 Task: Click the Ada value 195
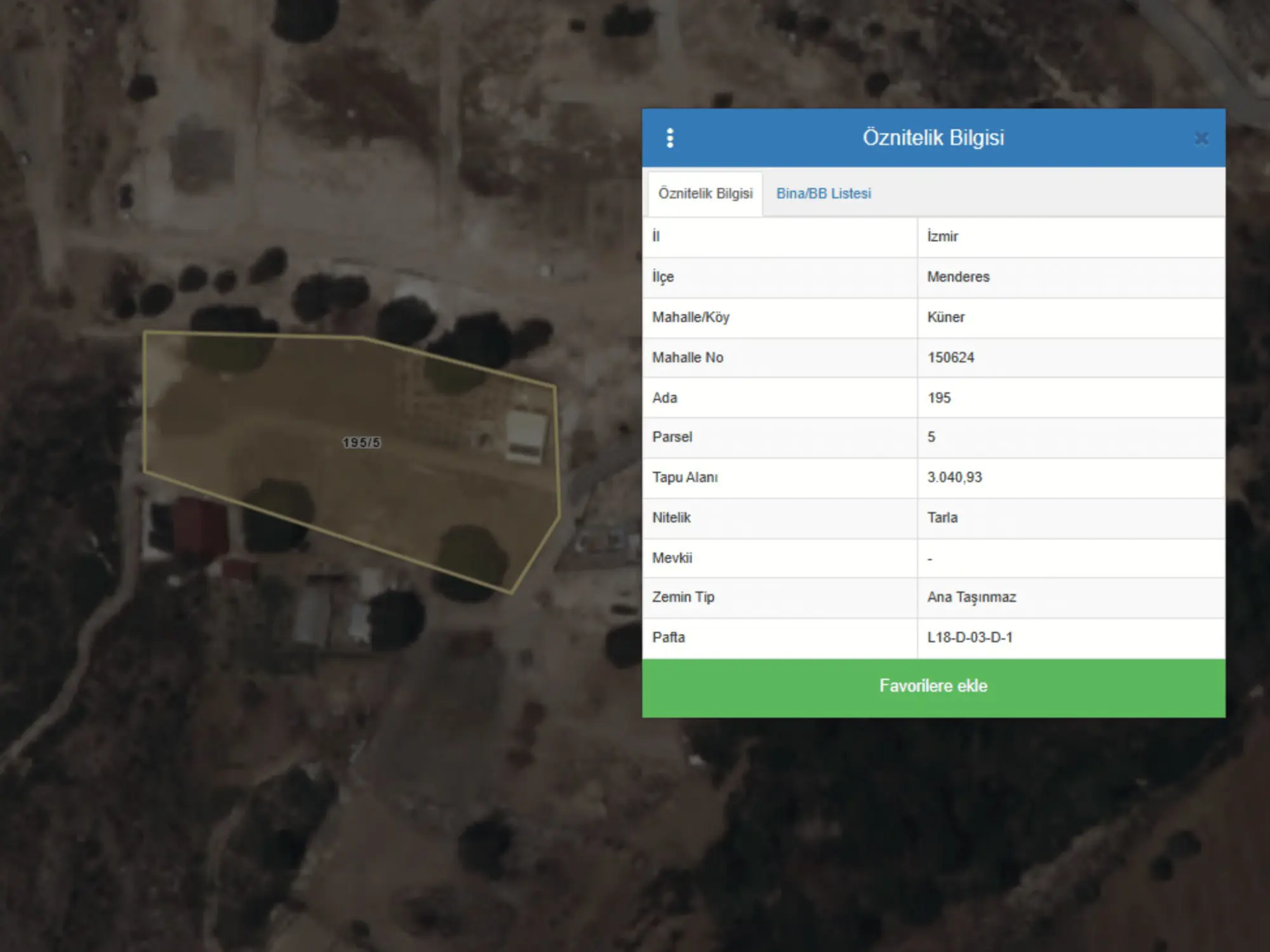pyautogui.click(x=939, y=398)
